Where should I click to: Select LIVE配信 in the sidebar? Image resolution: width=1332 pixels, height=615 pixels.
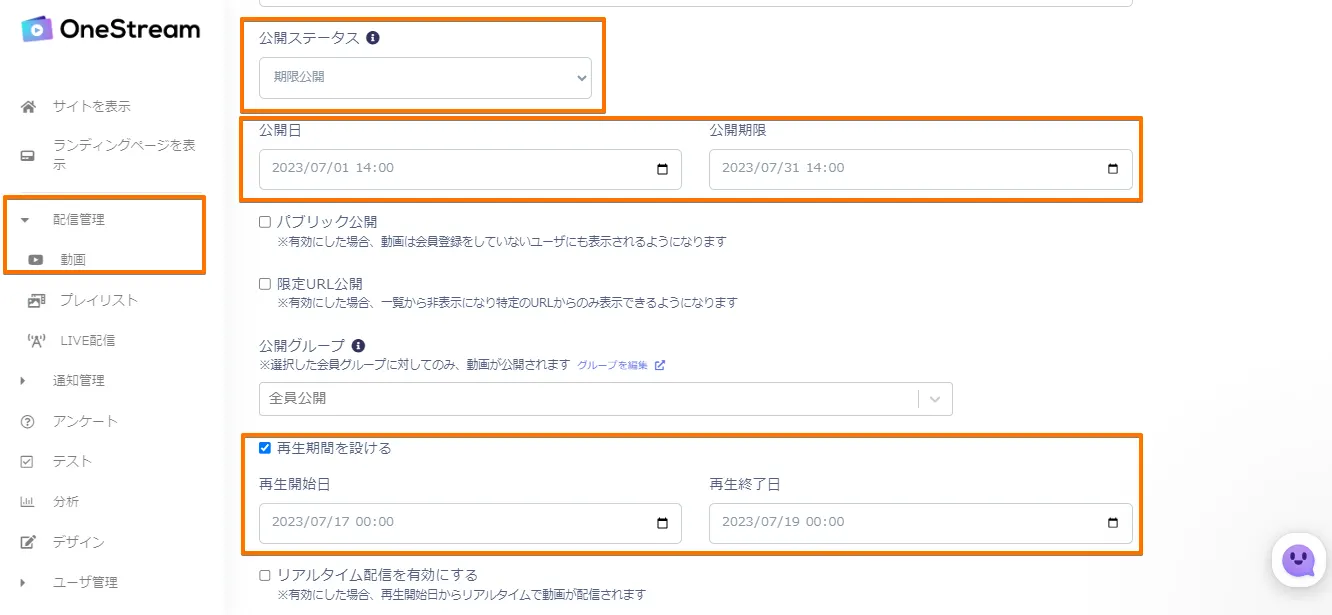pos(88,340)
